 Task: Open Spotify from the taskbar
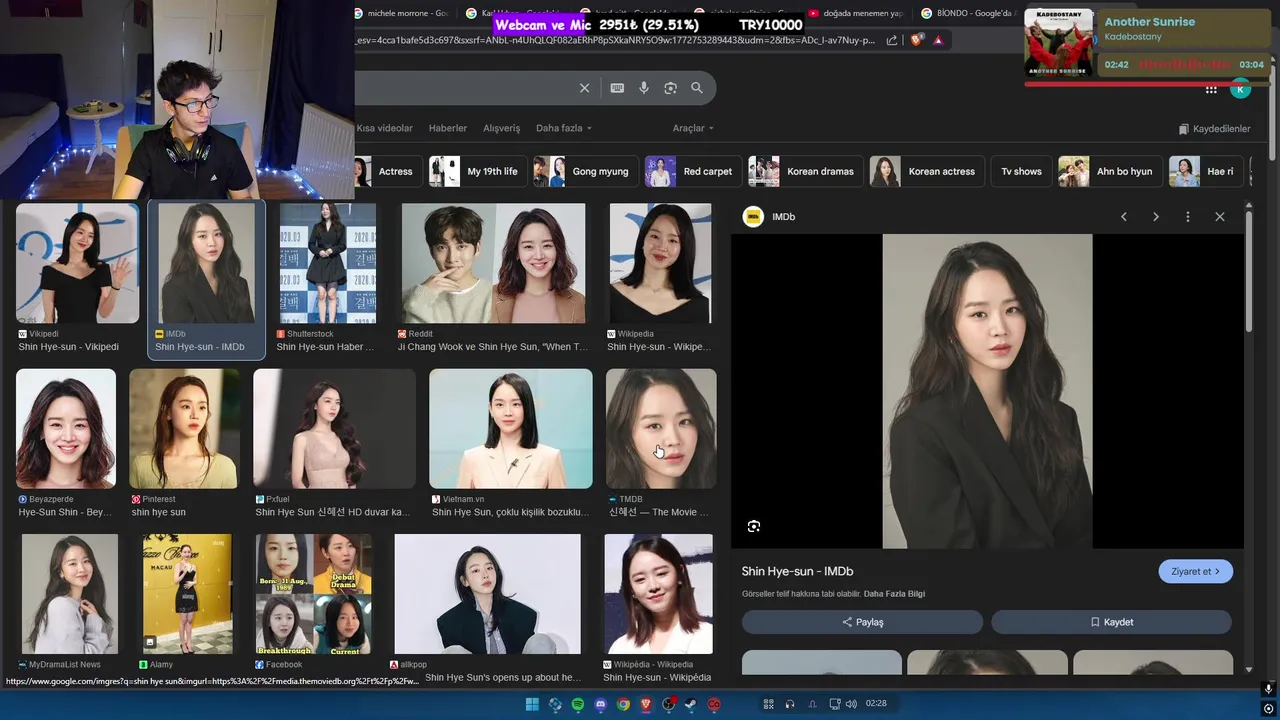[578, 704]
